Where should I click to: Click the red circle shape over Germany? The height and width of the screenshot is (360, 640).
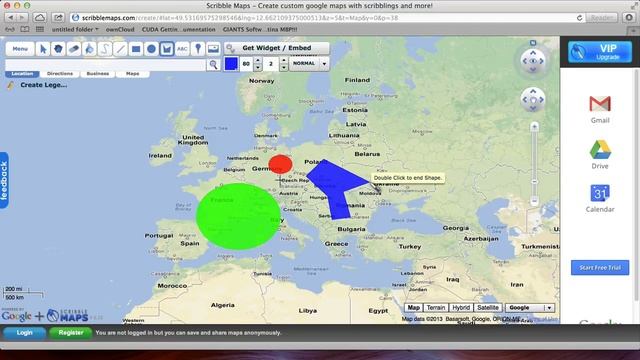point(280,164)
